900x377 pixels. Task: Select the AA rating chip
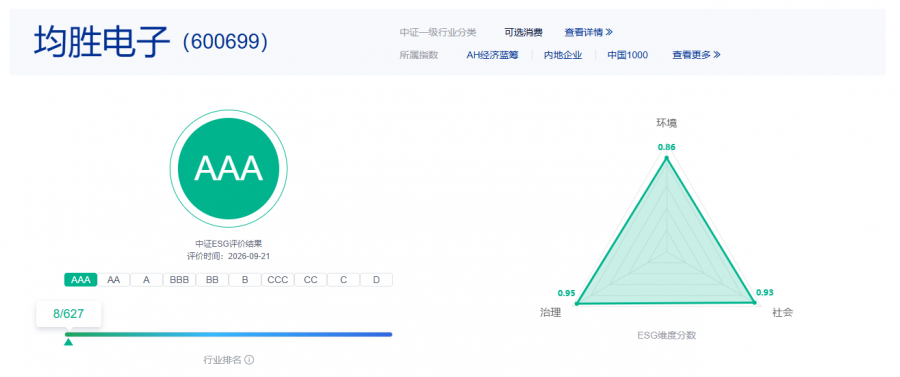pos(114,279)
